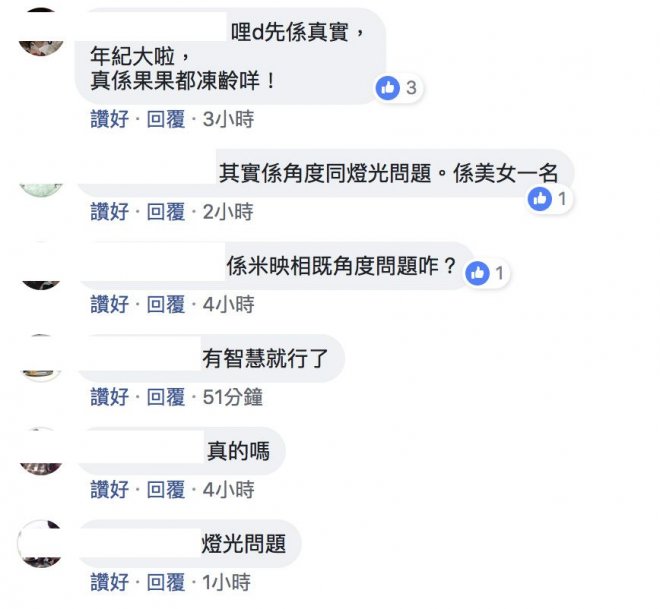660x609 pixels.
Task: Click 回覆 under 其實係角度同燈光問題 comment
Action: tap(166, 212)
